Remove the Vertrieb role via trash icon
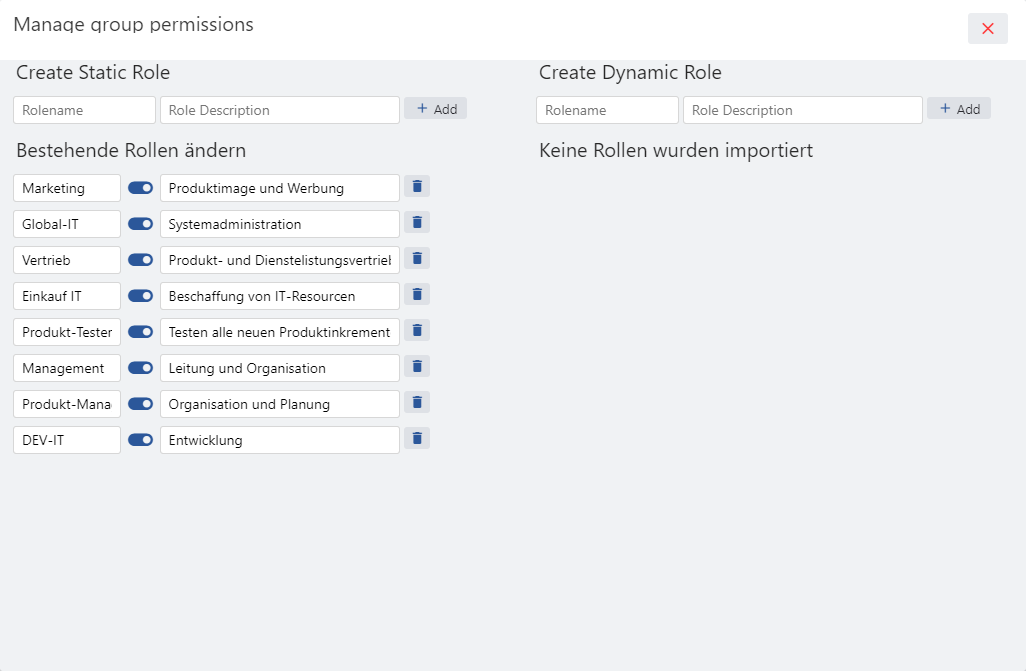Image resolution: width=1026 pixels, height=671 pixels. tap(417, 259)
